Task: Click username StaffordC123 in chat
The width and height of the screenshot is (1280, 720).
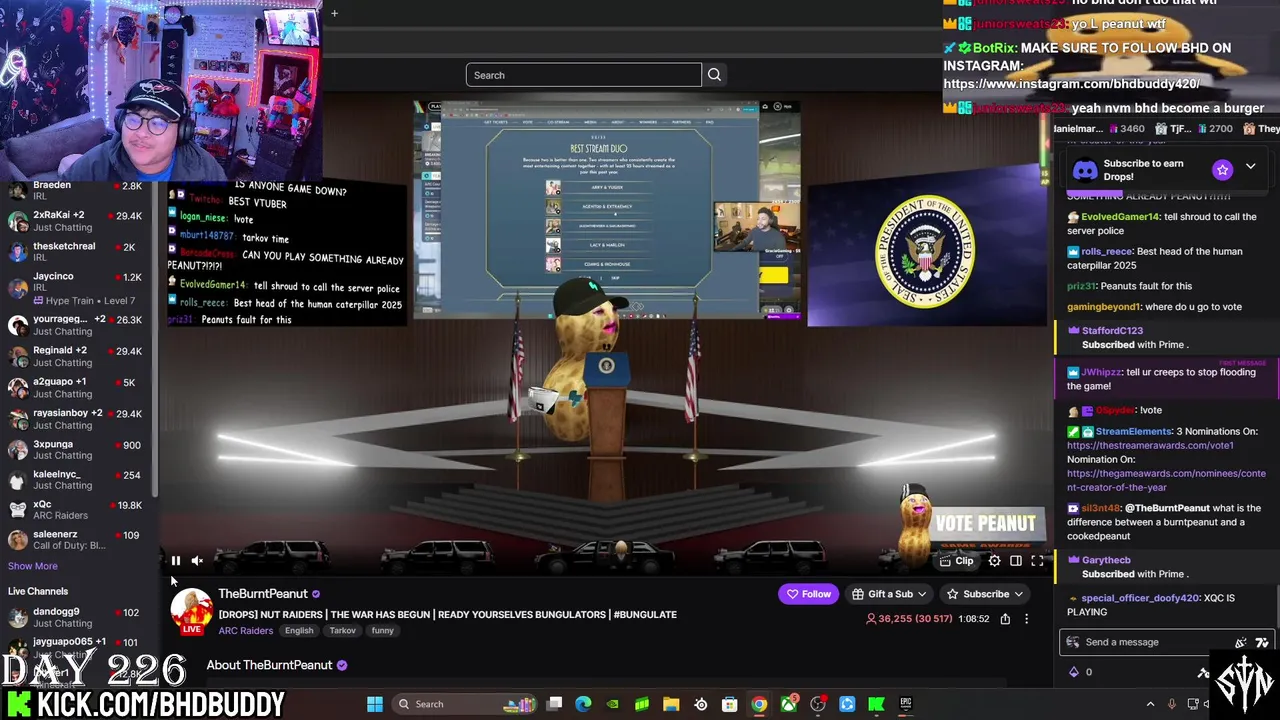Action: (1111, 331)
